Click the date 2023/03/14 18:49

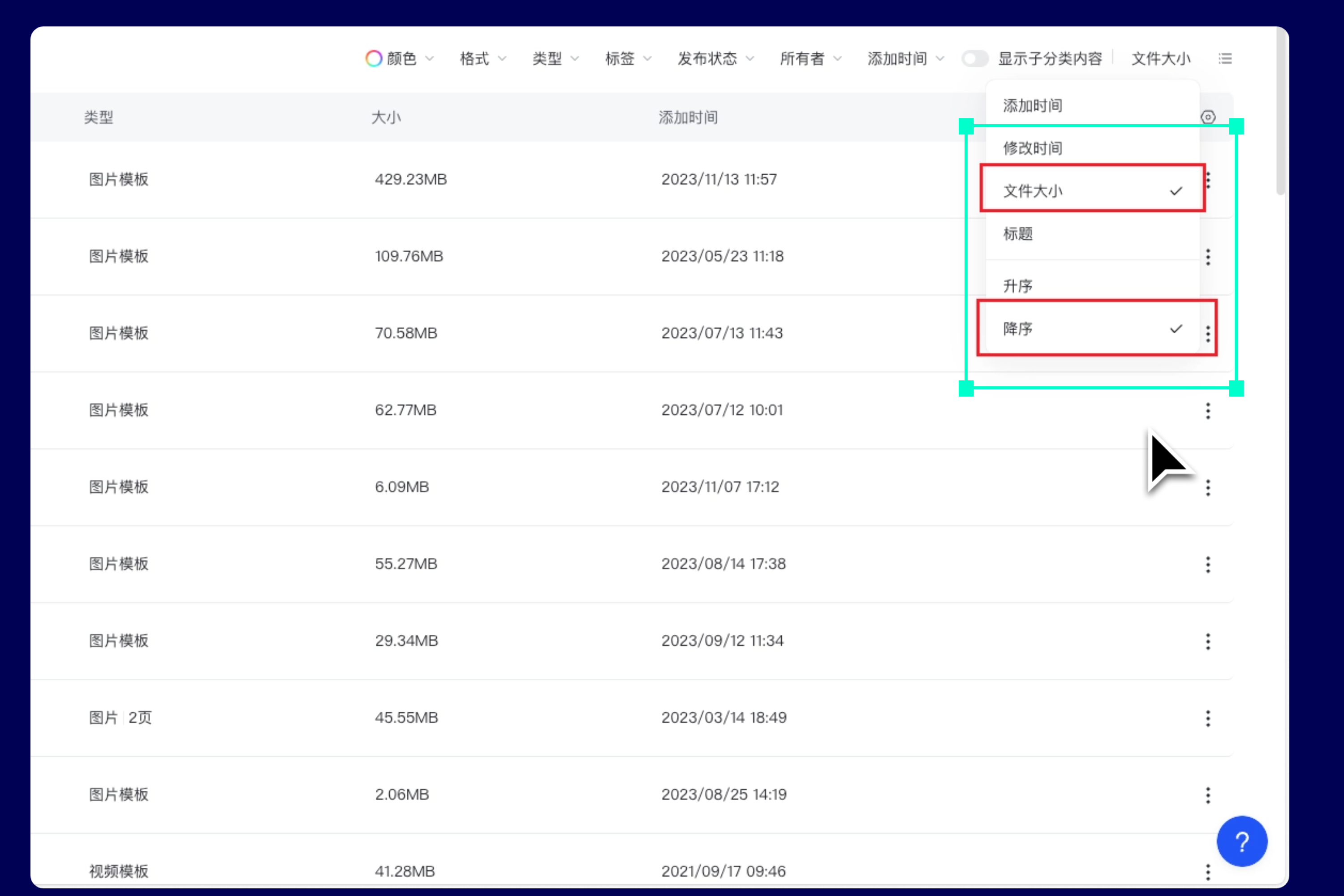point(724,717)
